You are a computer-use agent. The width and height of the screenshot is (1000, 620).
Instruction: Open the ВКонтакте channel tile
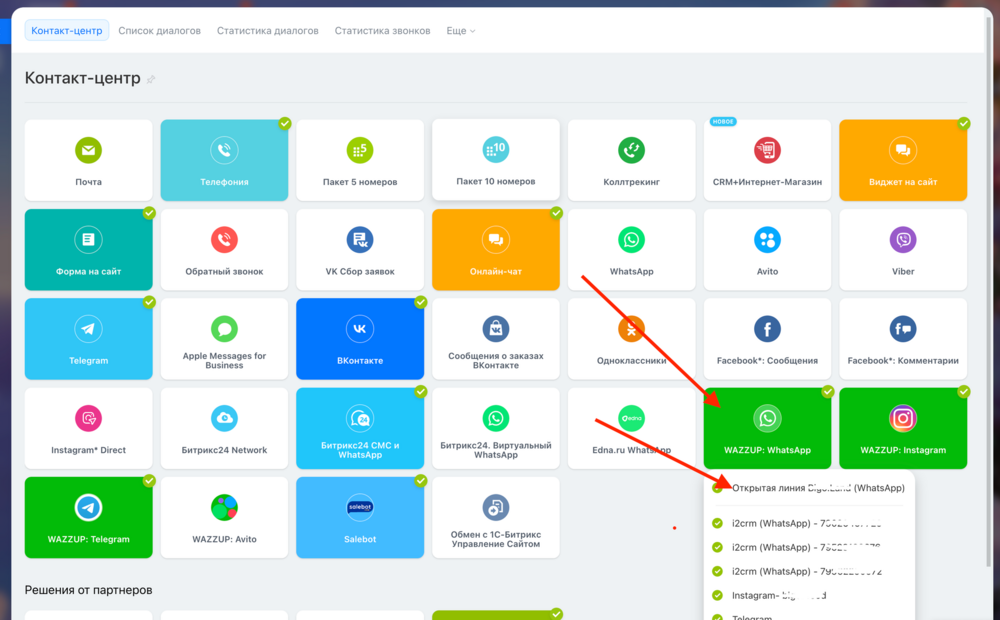(x=360, y=339)
